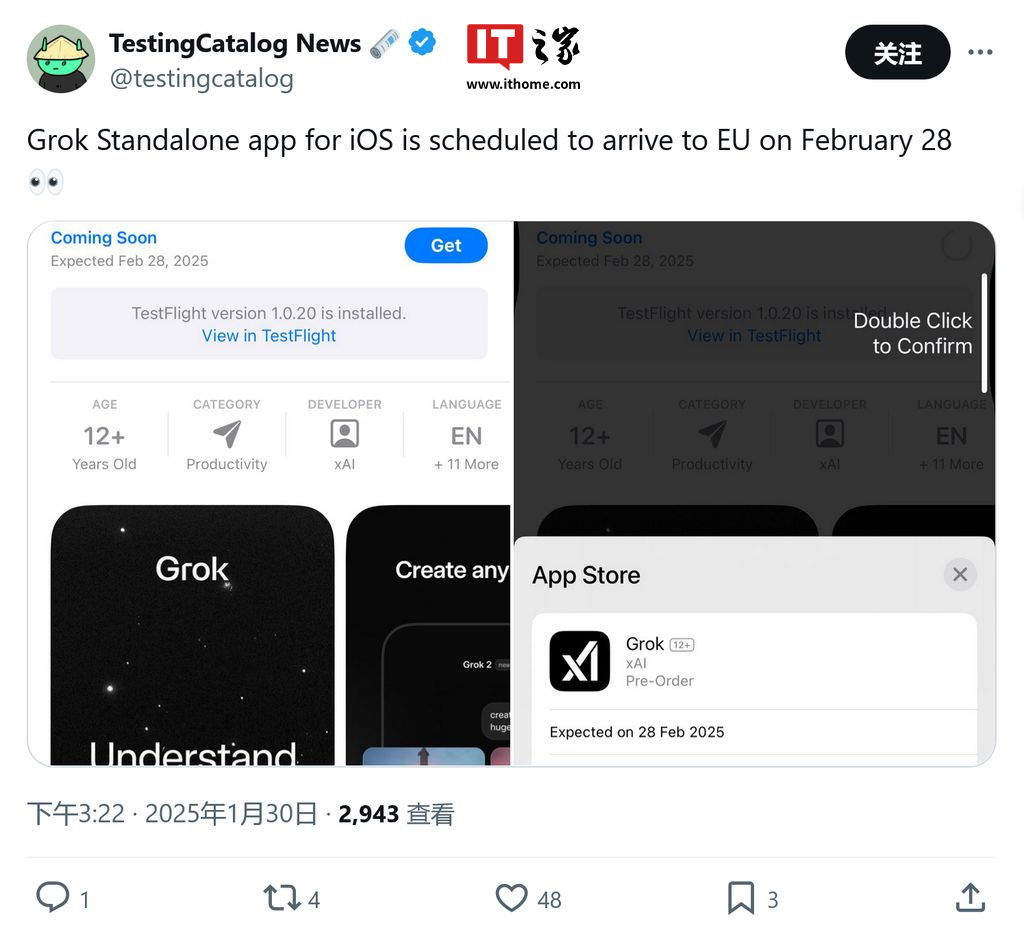
Task: Click the tweet timestamp 下午3:22
Action: click(x=76, y=814)
